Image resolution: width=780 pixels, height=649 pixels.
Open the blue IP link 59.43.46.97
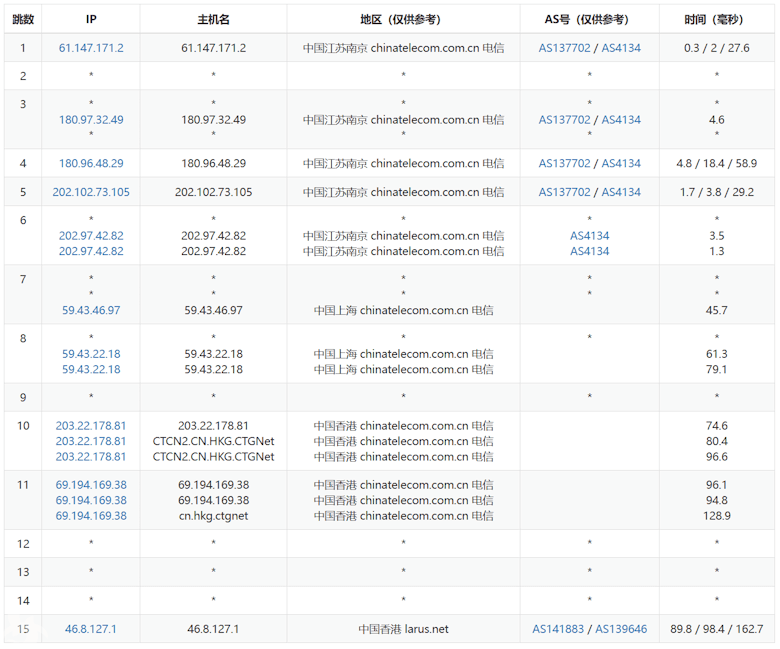coord(91,310)
